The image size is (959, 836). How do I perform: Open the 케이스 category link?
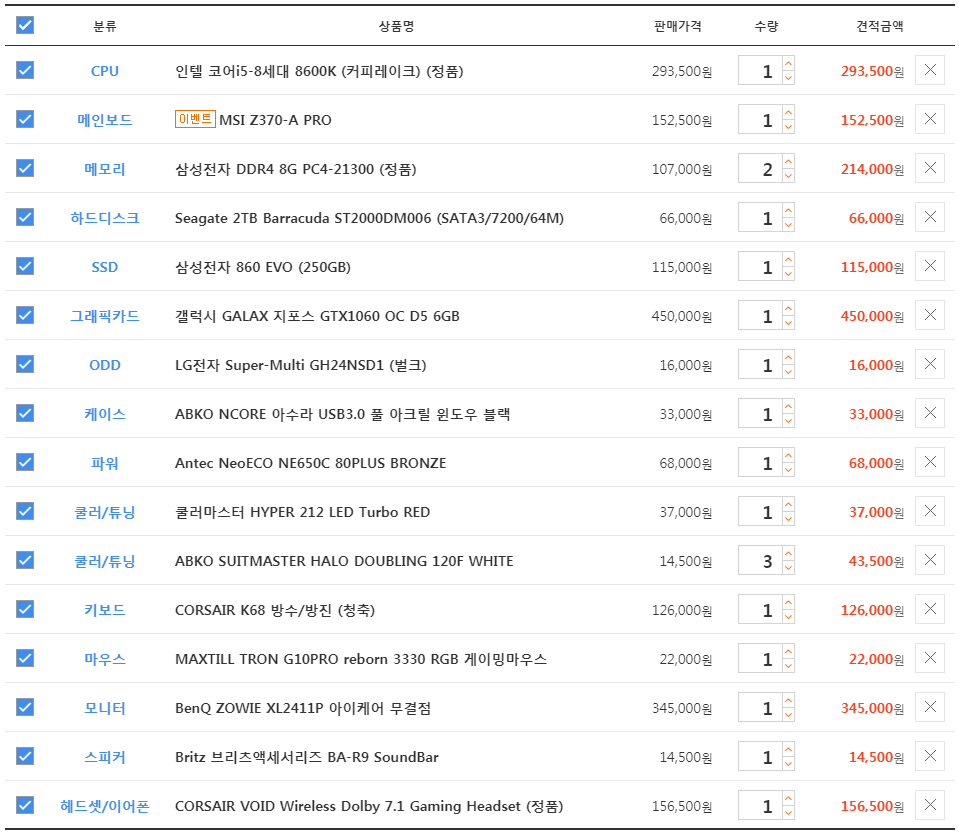(105, 414)
